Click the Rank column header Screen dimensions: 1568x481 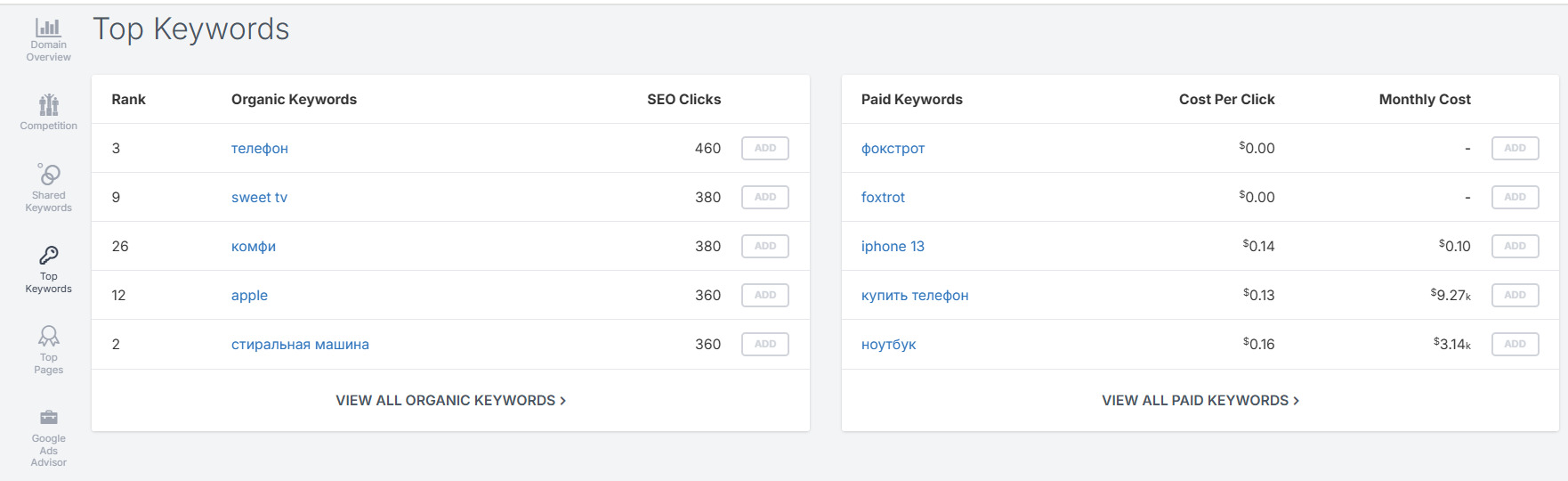[x=128, y=100]
